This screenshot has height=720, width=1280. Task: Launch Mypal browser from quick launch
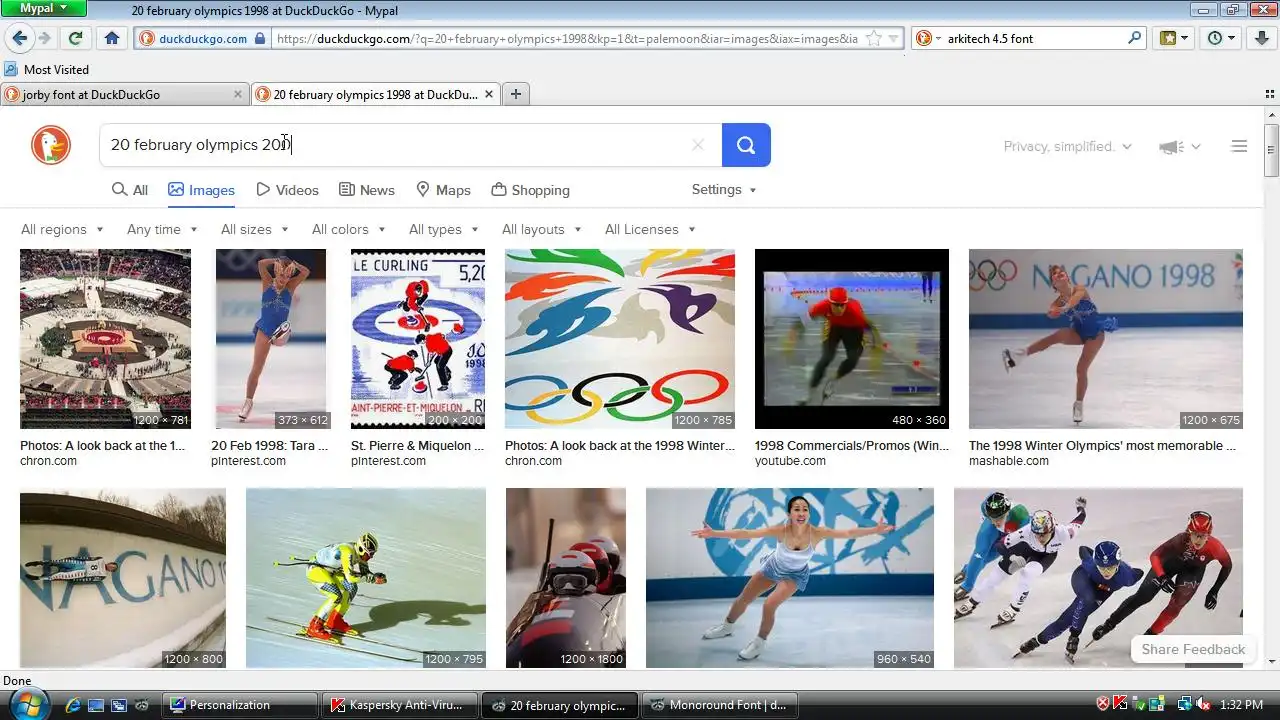click(x=140, y=705)
